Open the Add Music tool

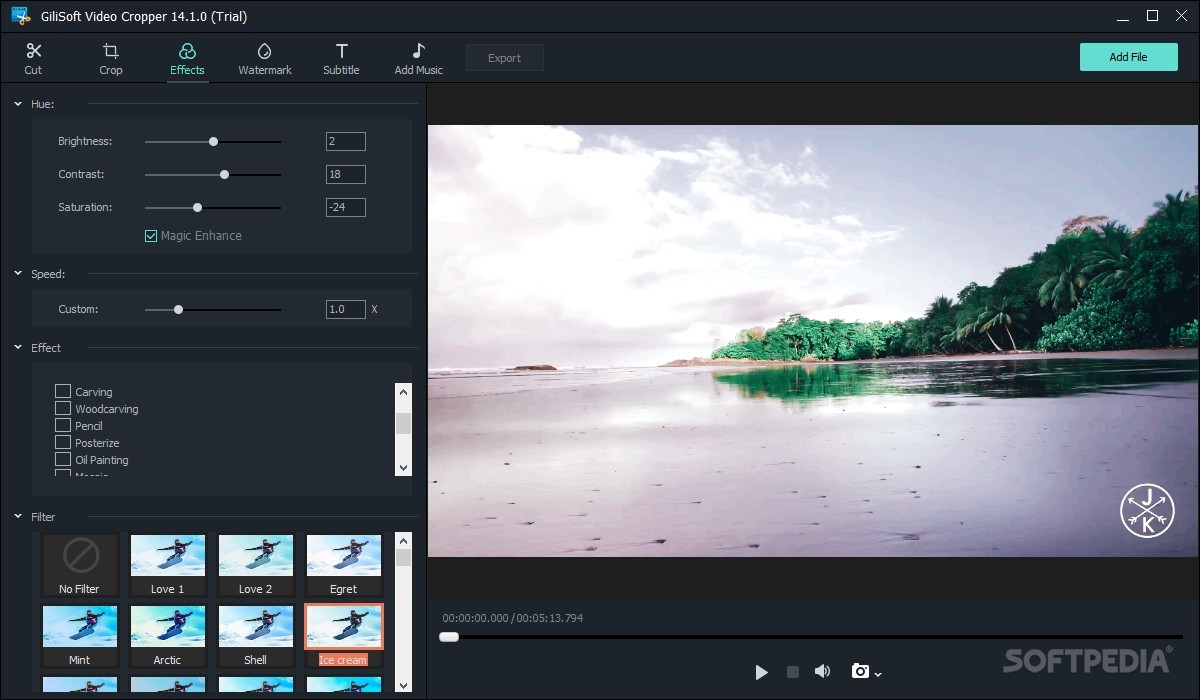coord(417,57)
